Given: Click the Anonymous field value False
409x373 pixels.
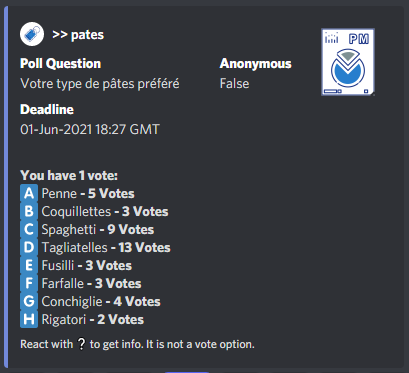Looking at the screenshot, I should point(234,83).
